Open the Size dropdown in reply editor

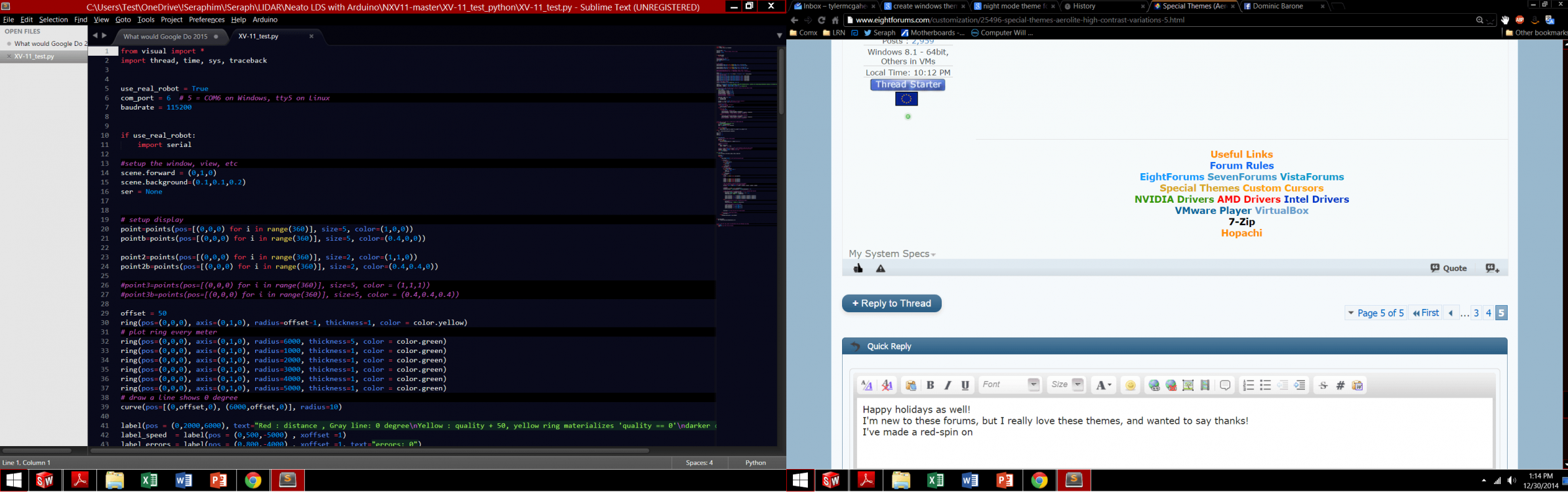[1067, 385]
